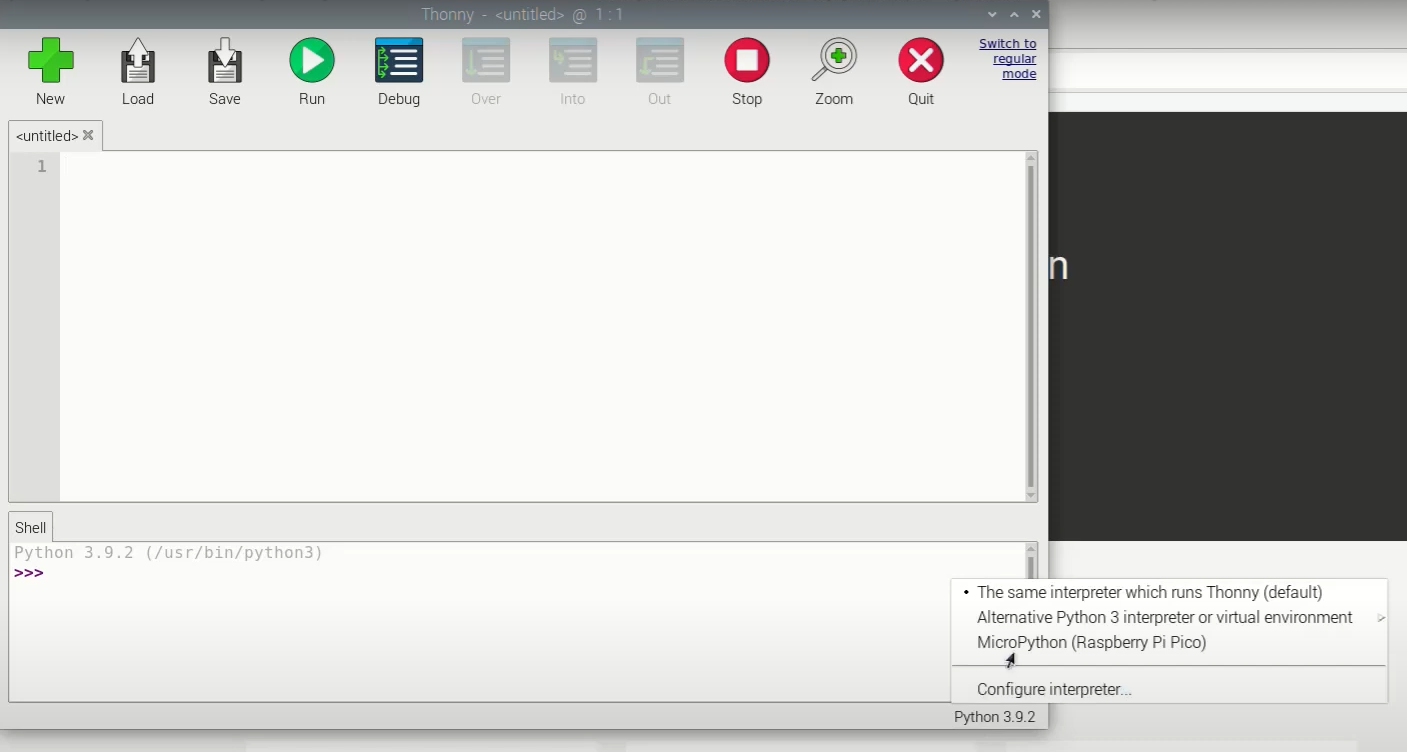Click inside the code editor area
Viewport: 1407px width, 752px height.
(542, 326)
